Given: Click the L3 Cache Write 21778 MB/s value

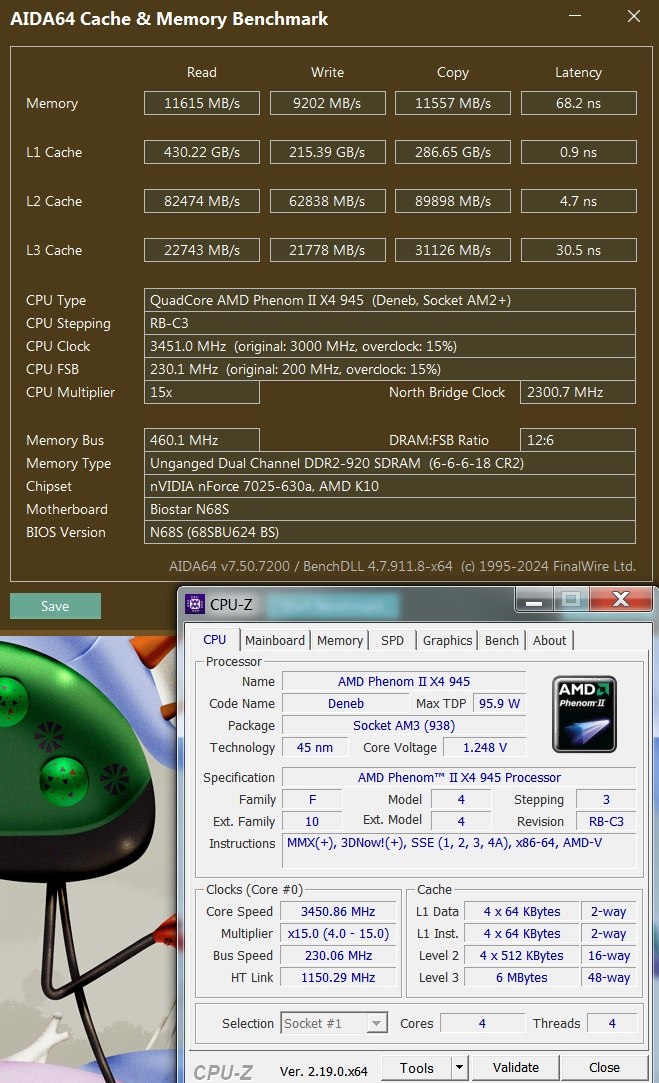Looking at the screenshot, I should tap(327, 250).
